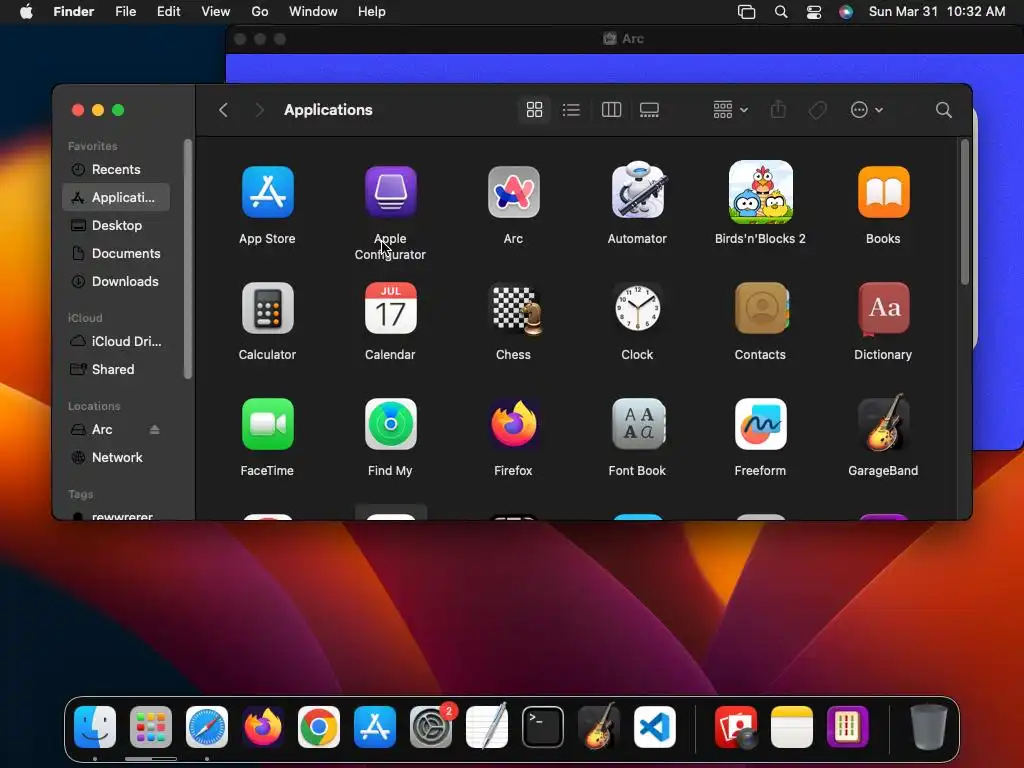Open the Window menu in menu bar

pyautogui.click(x=313, y=12)
